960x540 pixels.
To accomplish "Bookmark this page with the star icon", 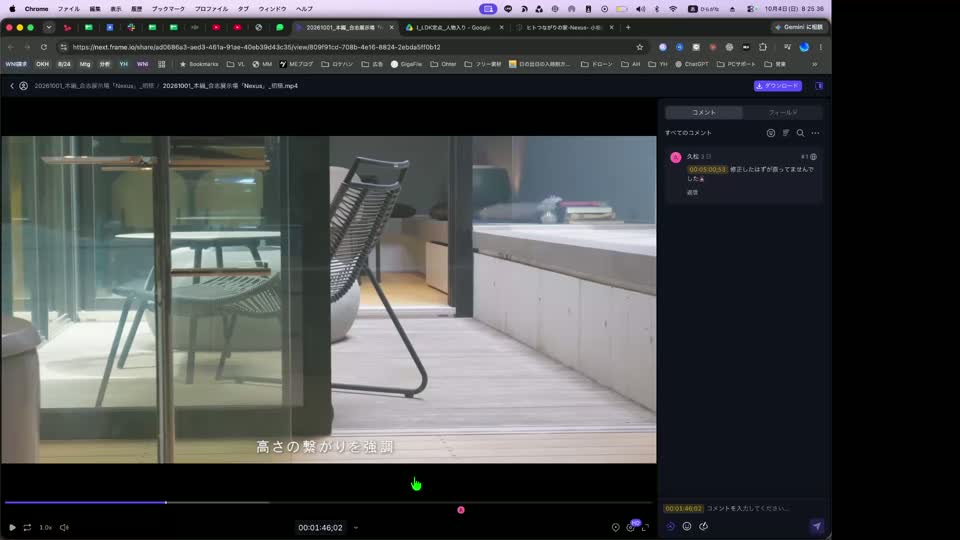I will (x=640, y=47).
